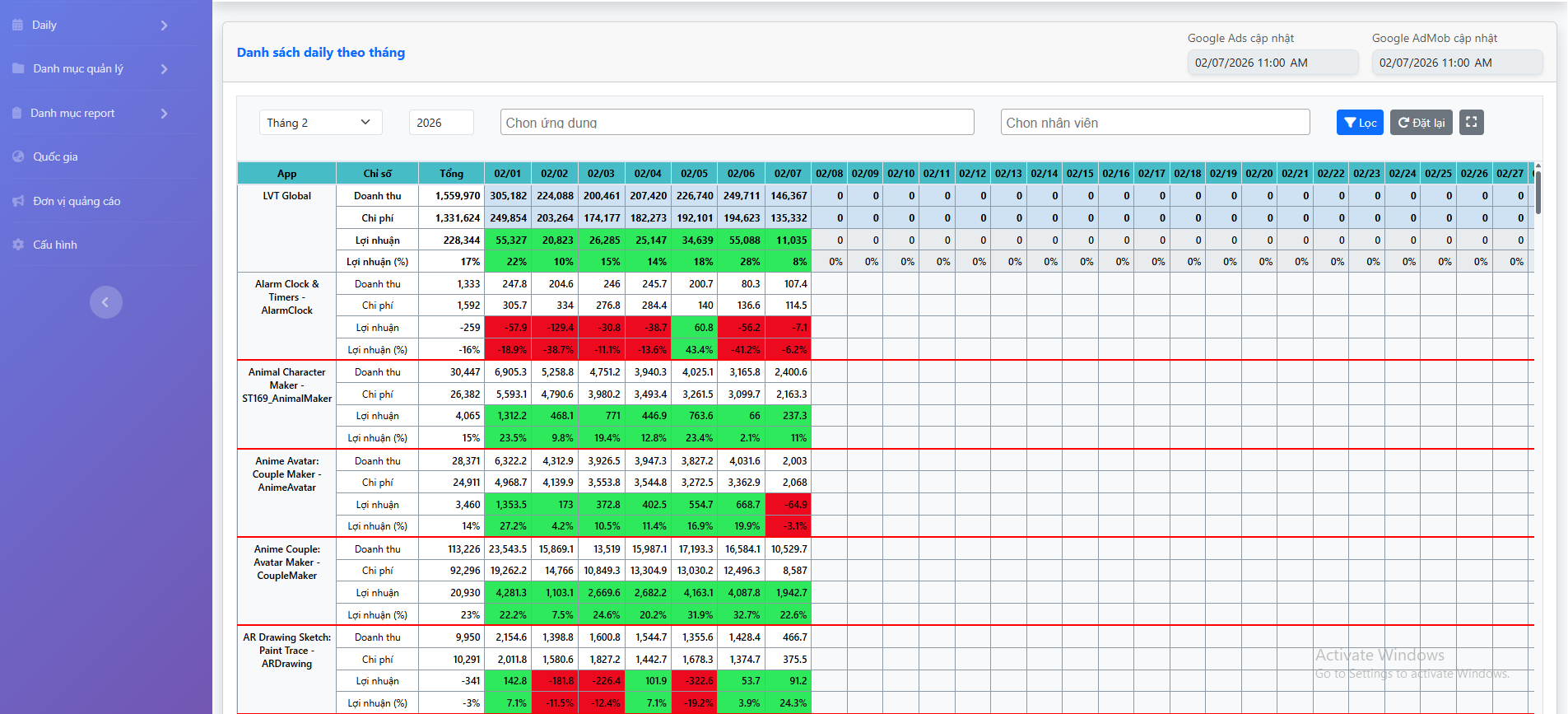Click the Đặt lại reset button
Image resolution: width=1568 pixels, height=714 pixels.
1421,123
